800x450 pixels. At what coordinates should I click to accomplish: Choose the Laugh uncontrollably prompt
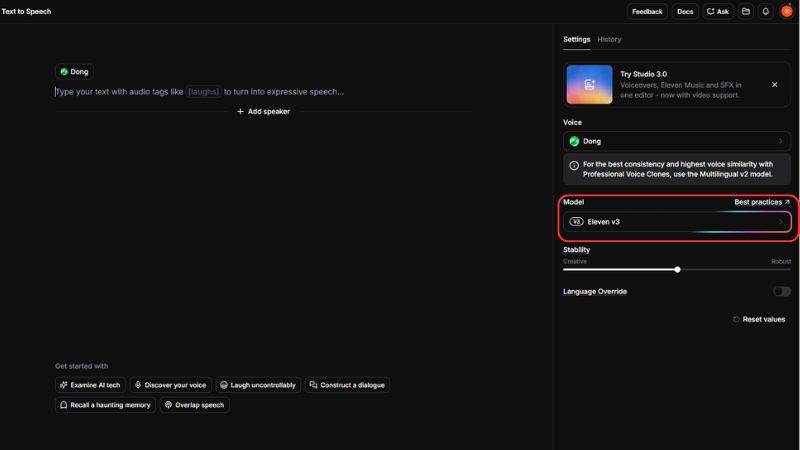pos(258,385)
